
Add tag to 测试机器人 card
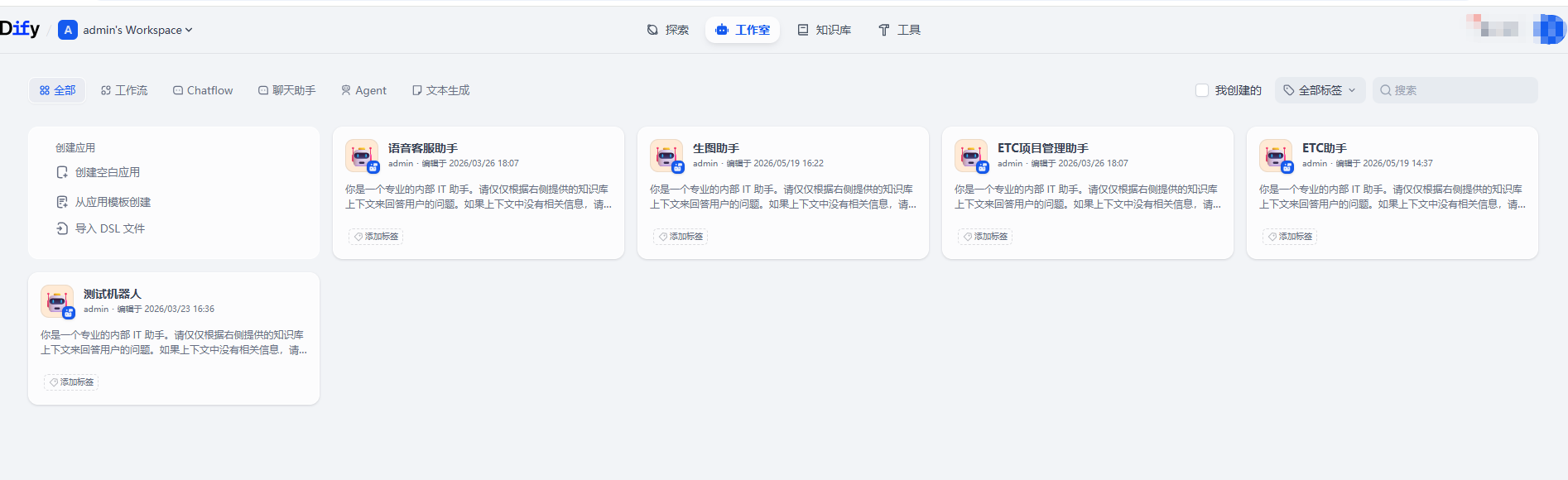71,382
